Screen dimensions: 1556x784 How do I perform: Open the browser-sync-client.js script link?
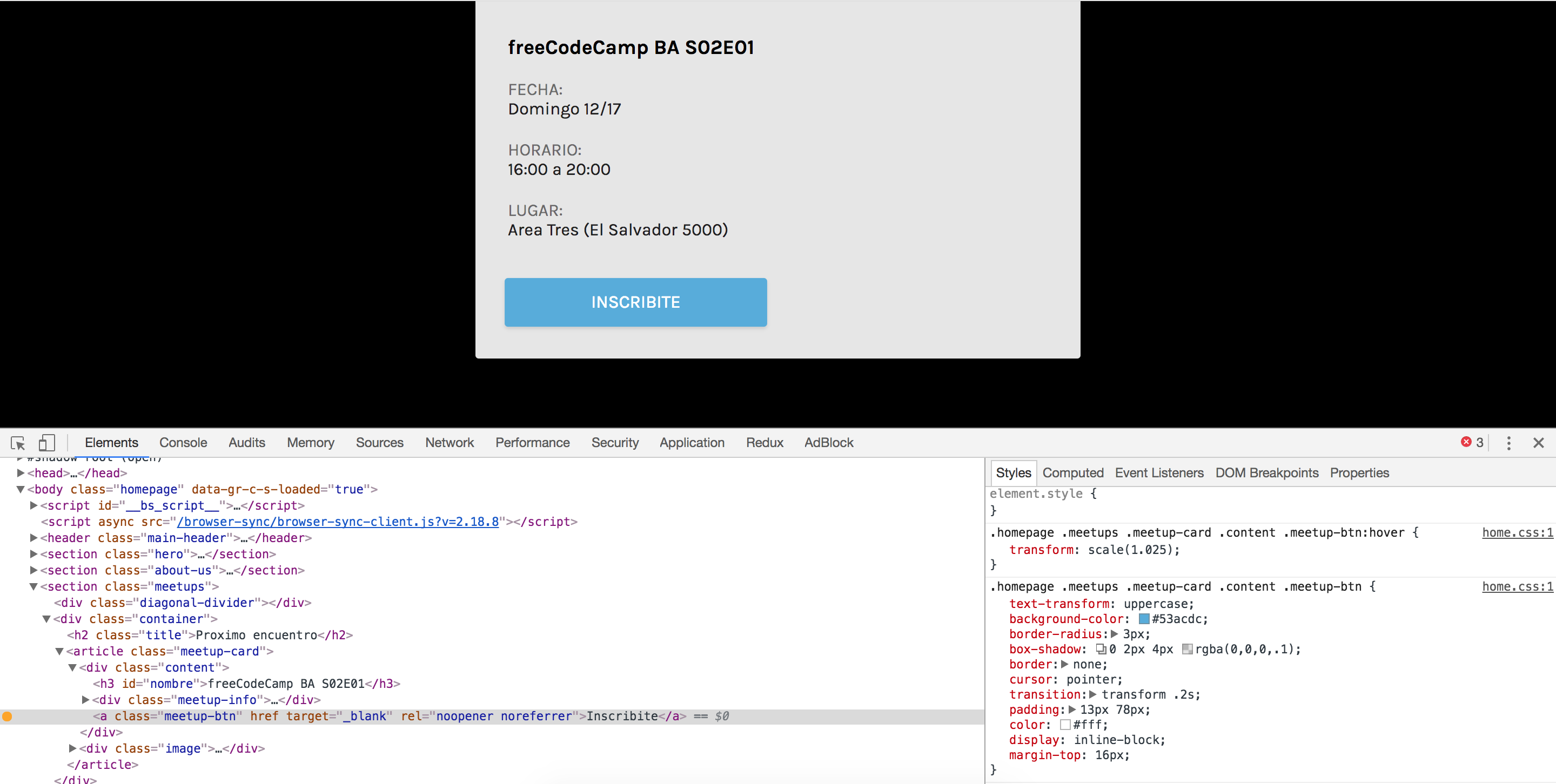tap(338, 522)
